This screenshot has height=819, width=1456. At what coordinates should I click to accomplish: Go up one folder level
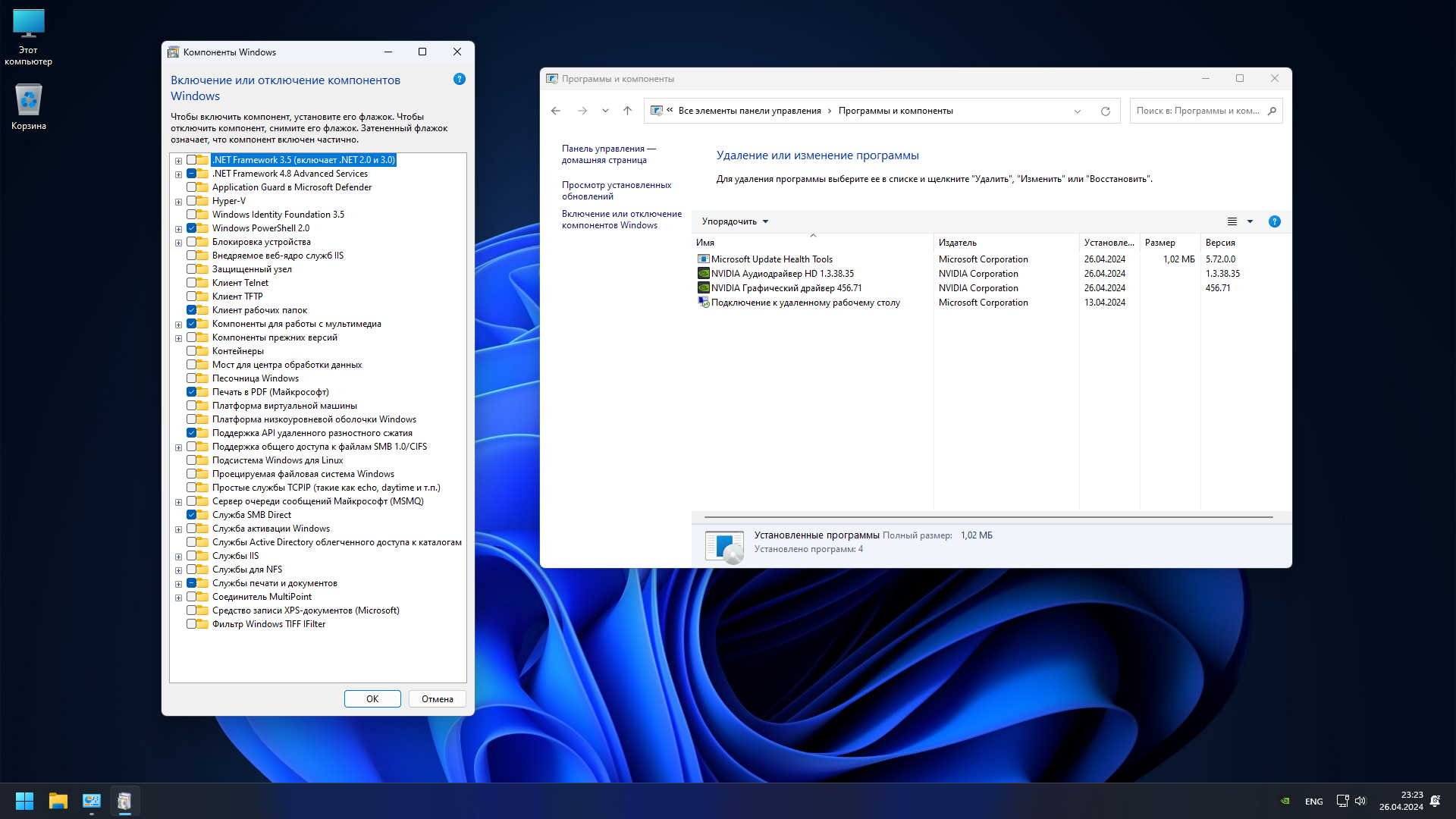[x=627, y=111]
